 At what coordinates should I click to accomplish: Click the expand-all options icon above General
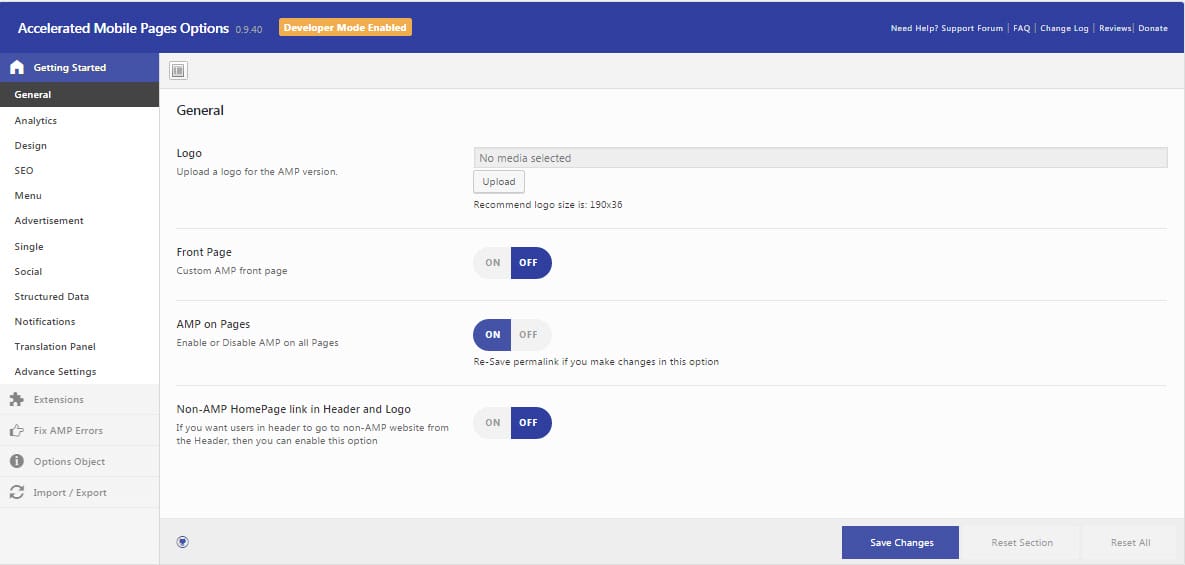[178, 70]
